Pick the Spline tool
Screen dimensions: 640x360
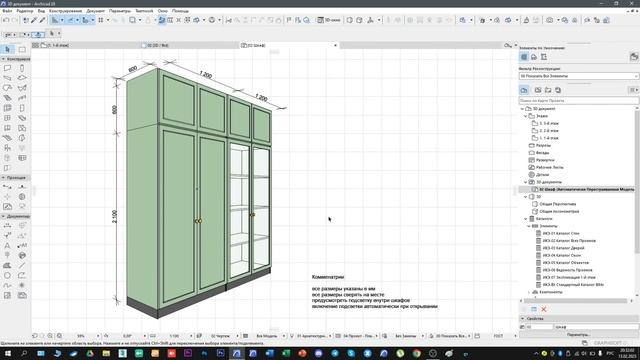point(7,285)
